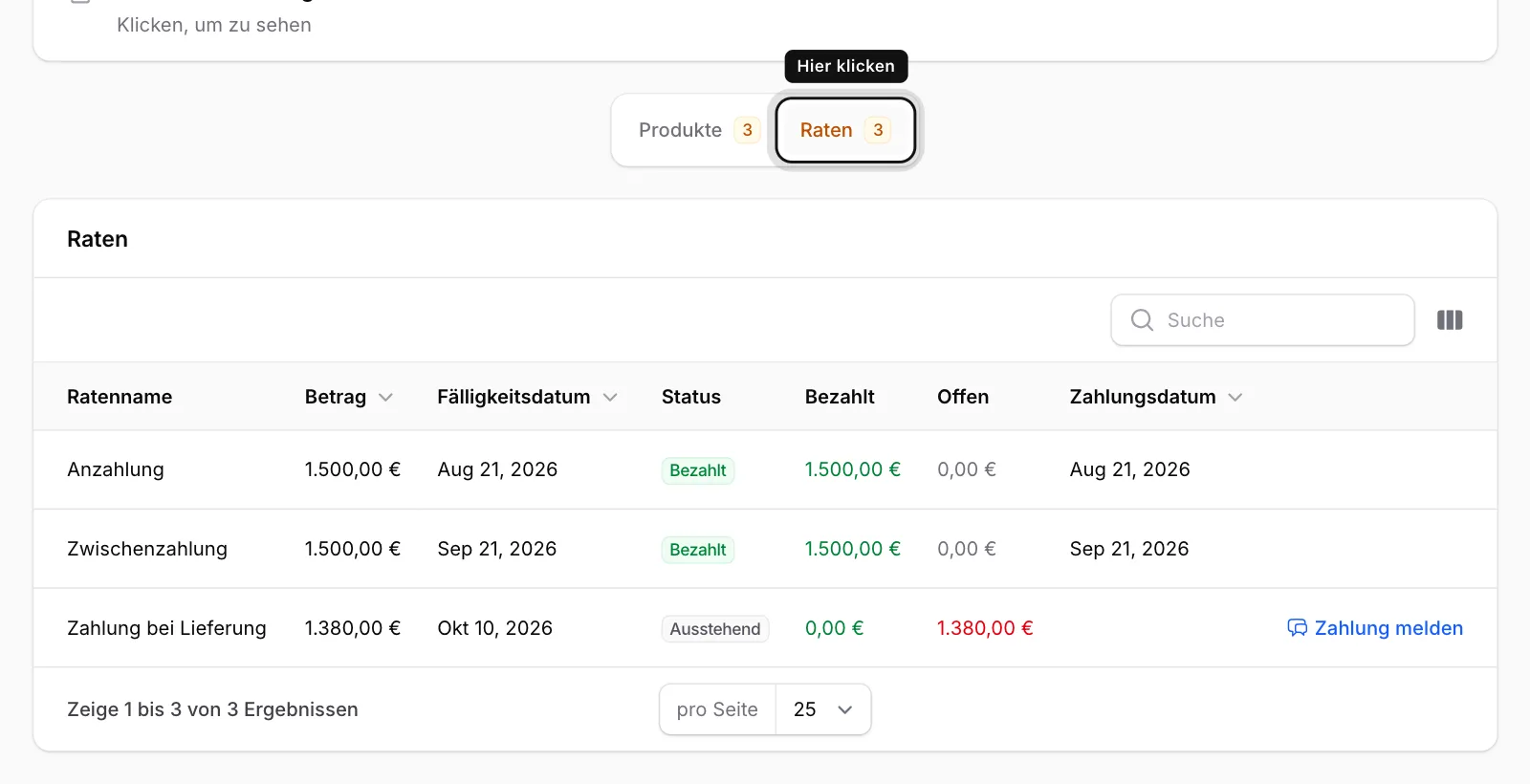Click the search magnifier icon
The width and height of the screenshot is (1530, 784).
(1142, 320)
